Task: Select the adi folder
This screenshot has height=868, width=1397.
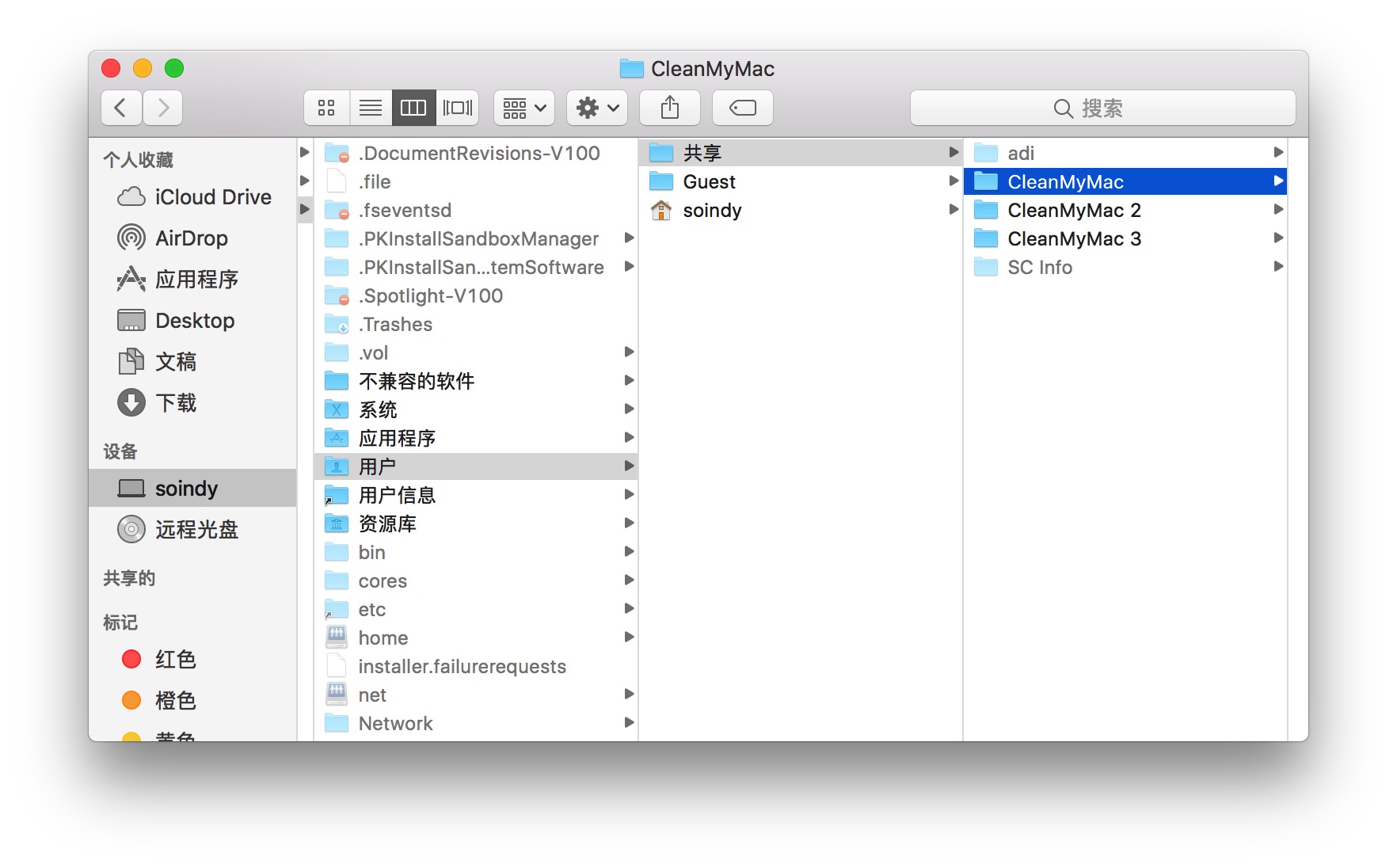Action: [x=1125, y=153]
